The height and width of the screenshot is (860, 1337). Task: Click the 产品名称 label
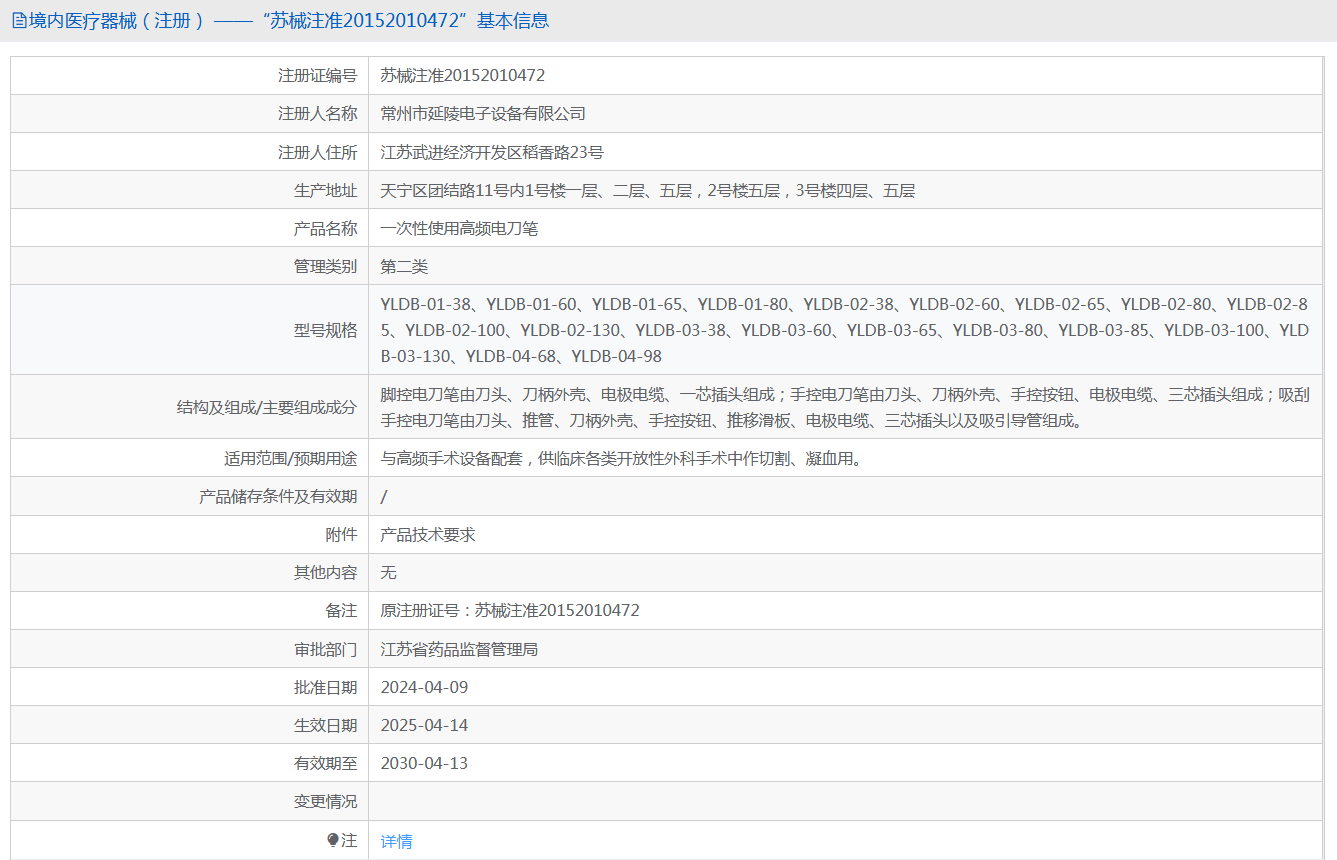coord(325,228)
